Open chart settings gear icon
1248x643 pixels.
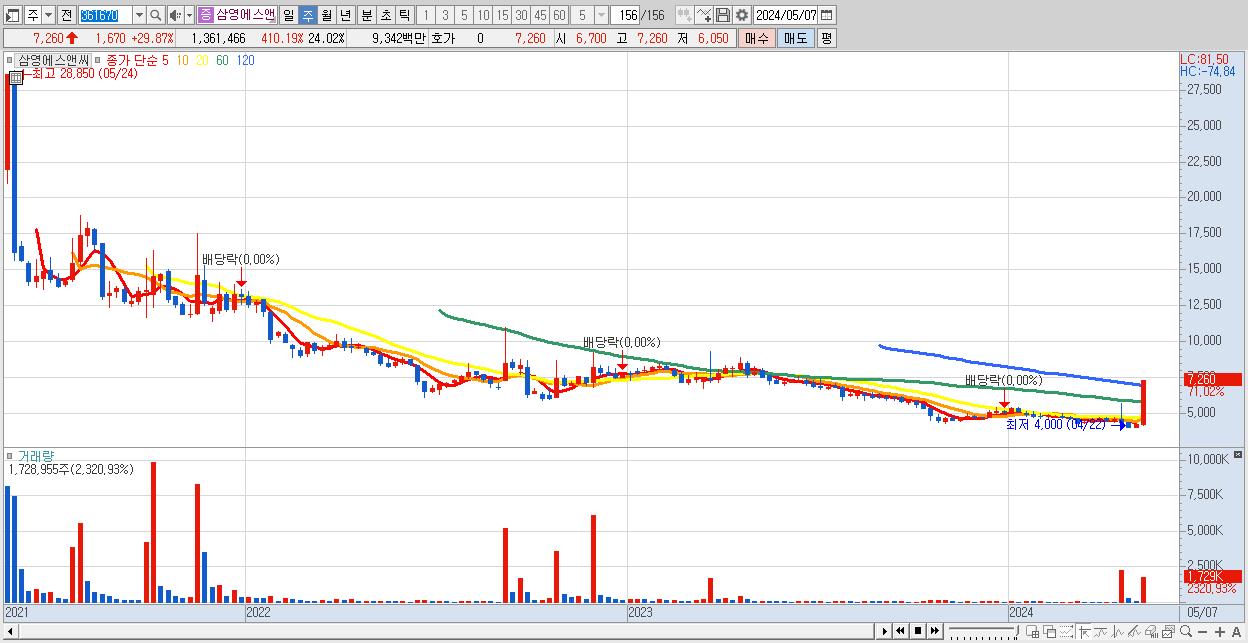pyautogui.click(x=742, y=15)
